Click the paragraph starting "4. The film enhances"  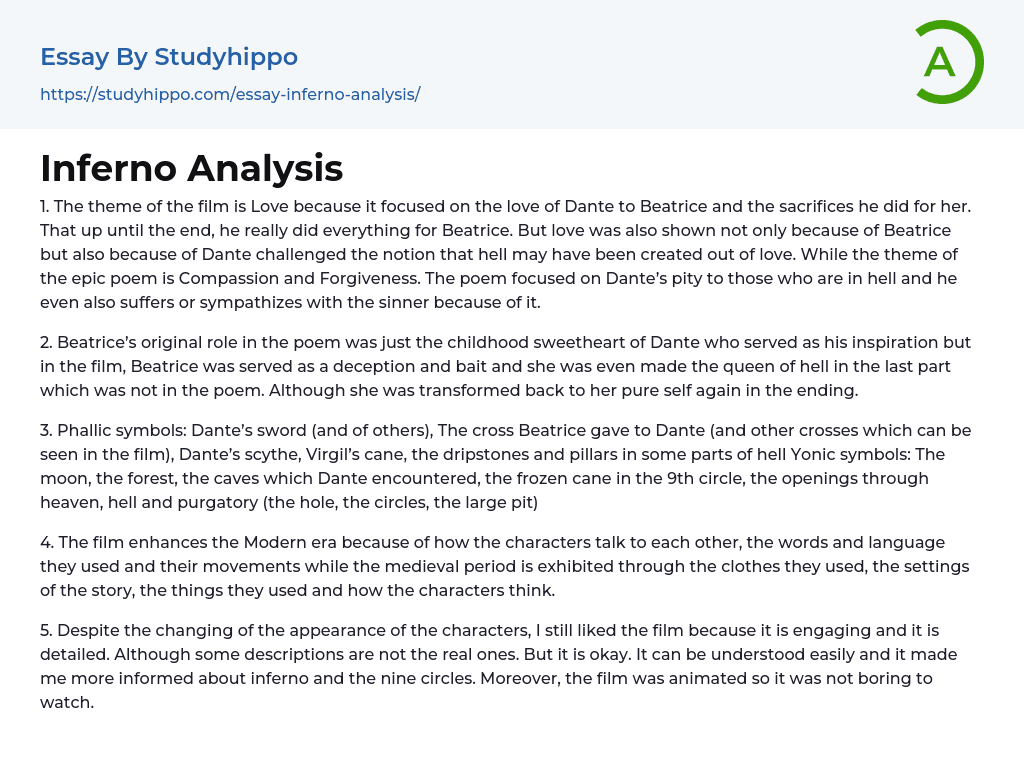coord(505,566)
